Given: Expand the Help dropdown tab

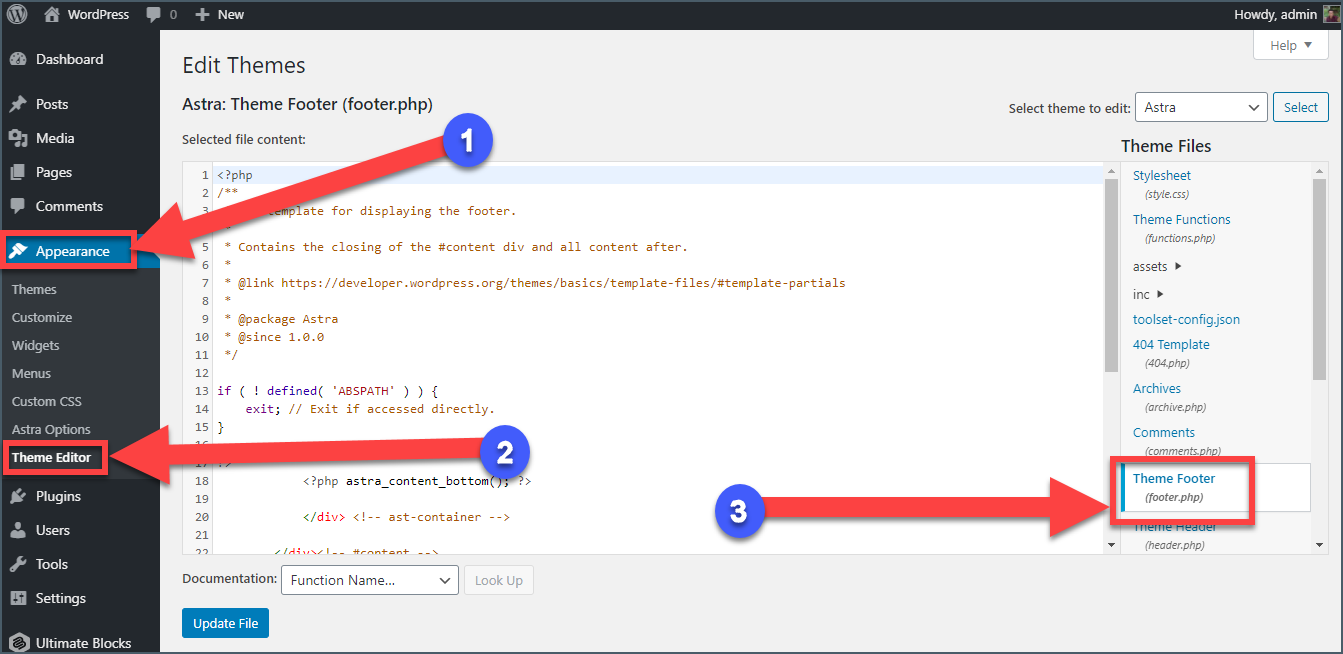Looking at the screenshot, I should [x=1291, y=45].
